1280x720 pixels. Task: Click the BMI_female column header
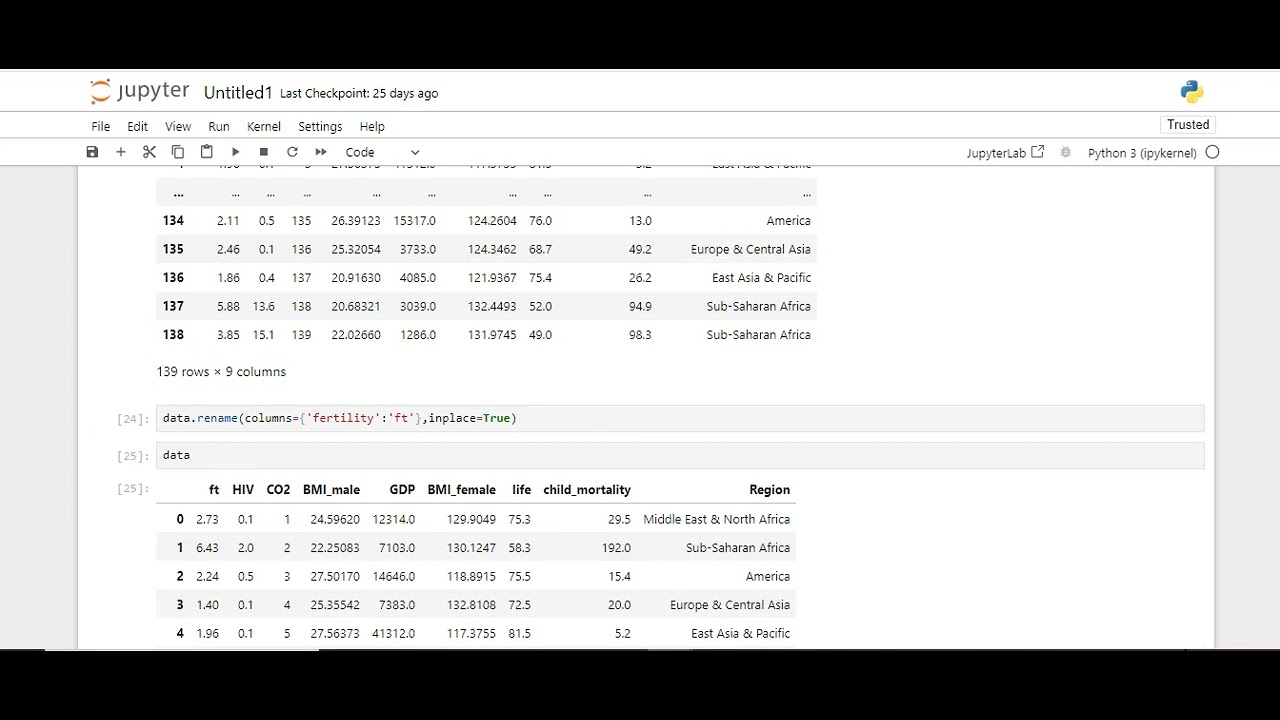pyautogui.click(x=461, y=490)
